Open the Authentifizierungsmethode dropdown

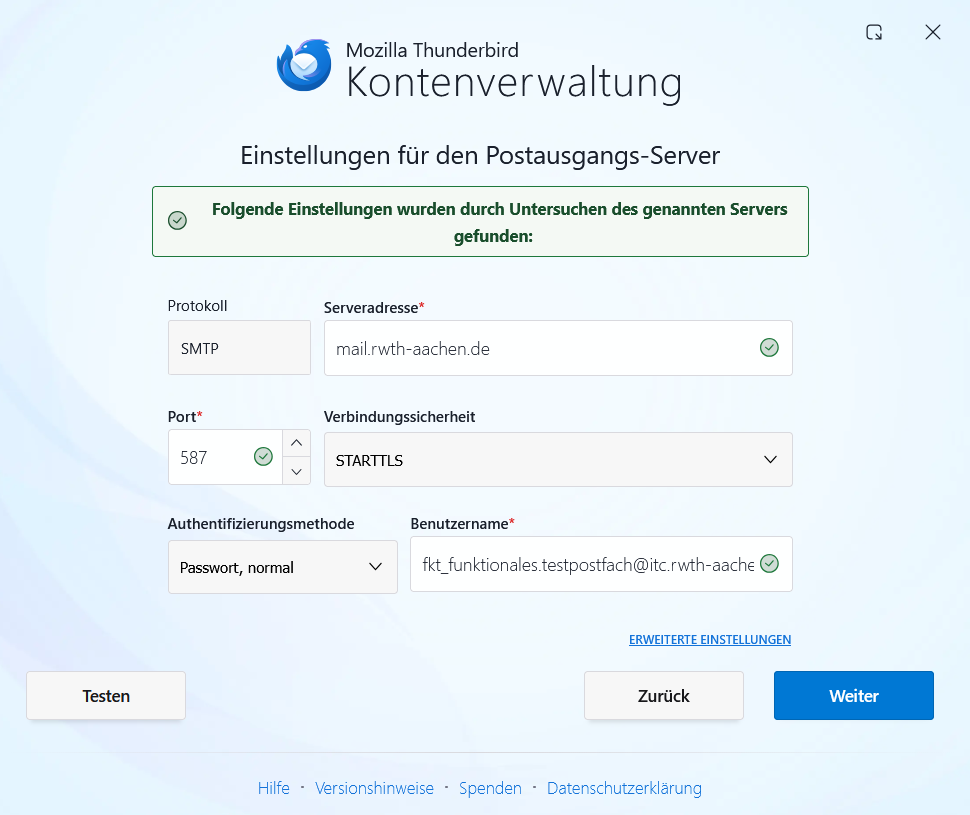pos(283,567)
